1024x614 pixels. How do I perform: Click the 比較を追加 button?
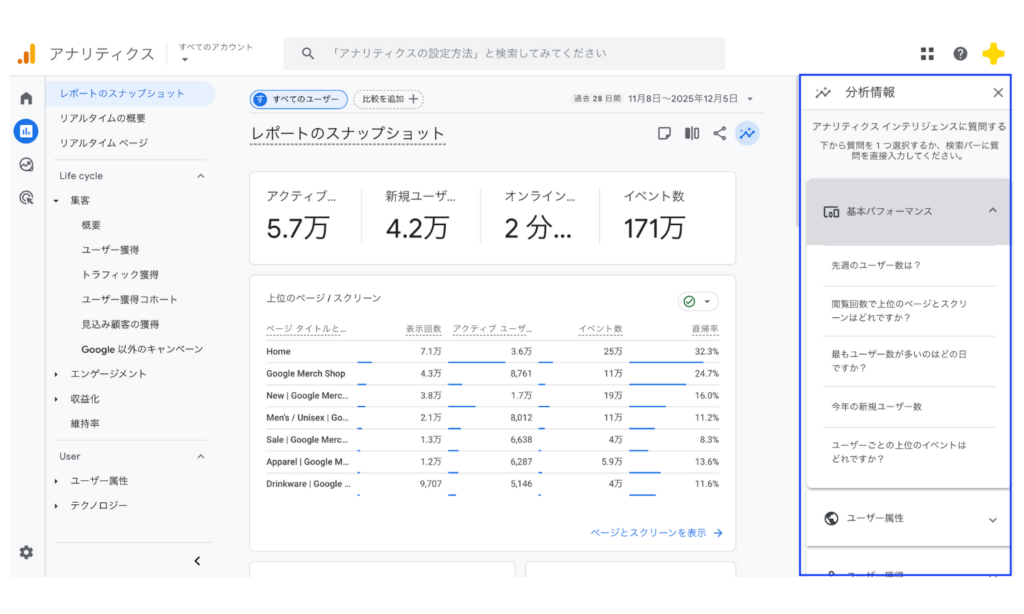pyautogui.click(x=388, y=100)
